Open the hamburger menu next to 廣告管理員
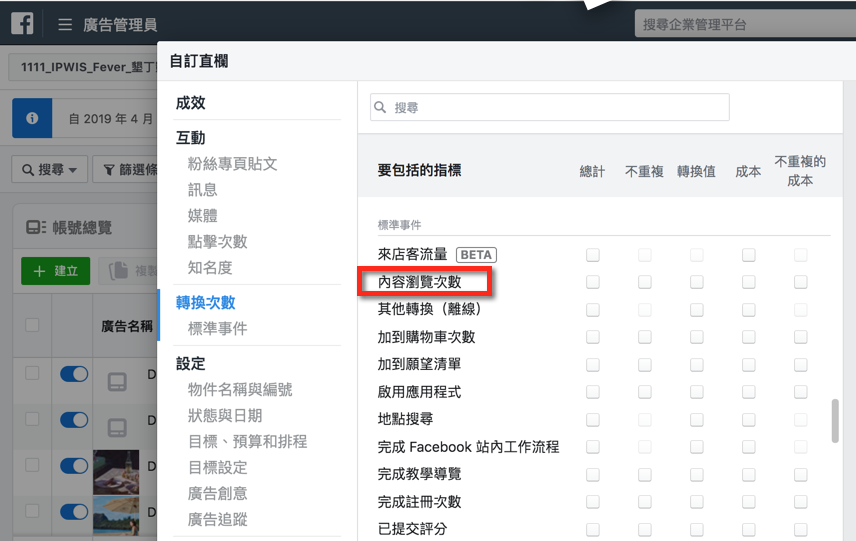The image size is (856, 541). point(65,25)
